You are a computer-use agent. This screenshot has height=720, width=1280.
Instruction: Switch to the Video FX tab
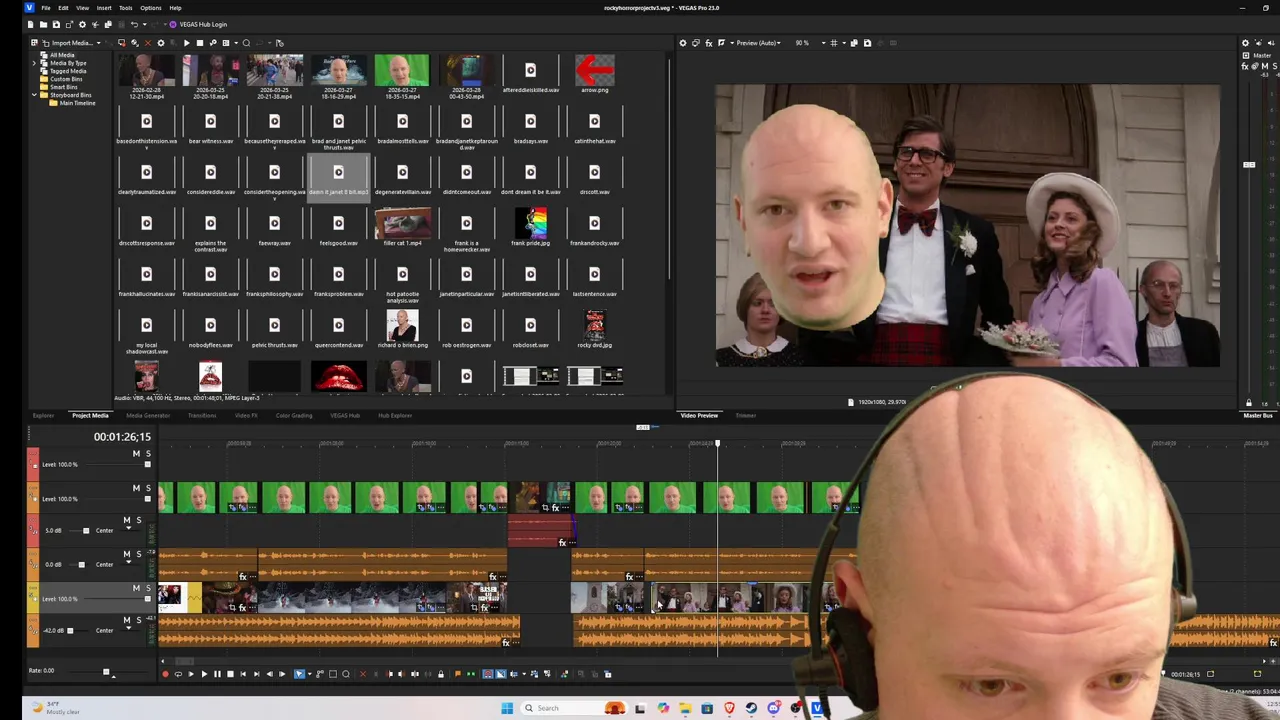point(246,415)
